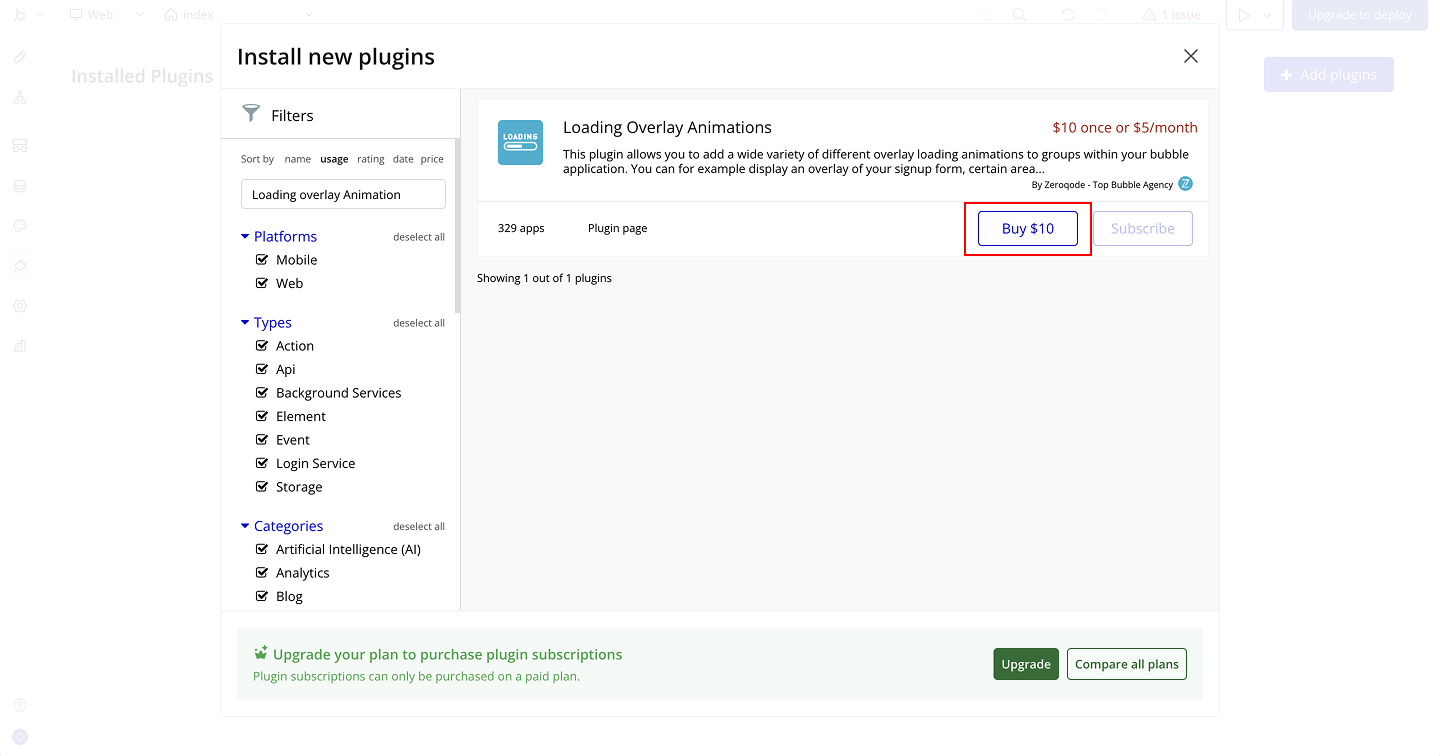1440x756 pixels.
Task: Open the Settings gear in sidebar
Action: click(20, 306)
